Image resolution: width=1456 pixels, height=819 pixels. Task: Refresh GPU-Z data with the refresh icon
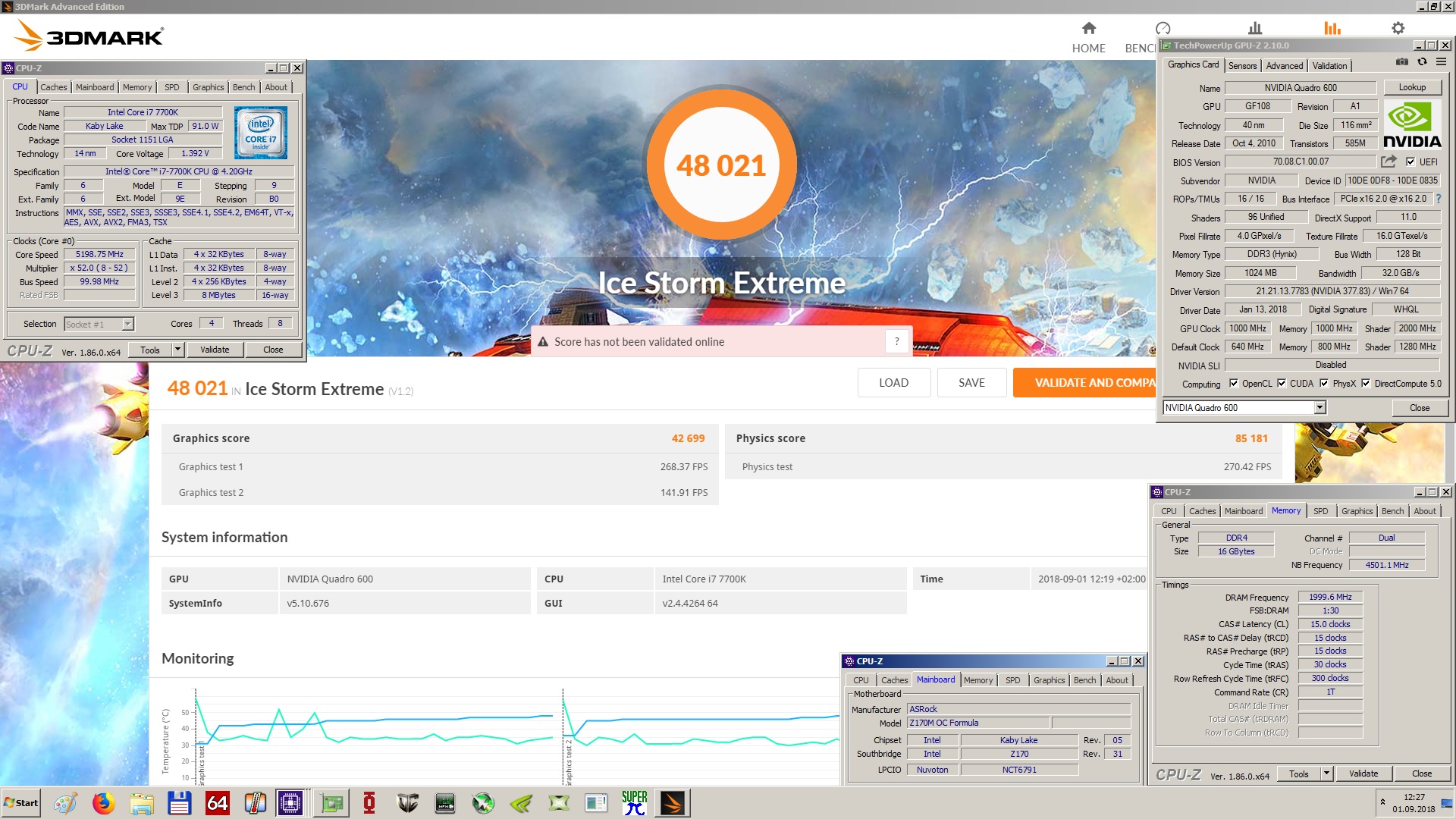(x=1422, y=62)
